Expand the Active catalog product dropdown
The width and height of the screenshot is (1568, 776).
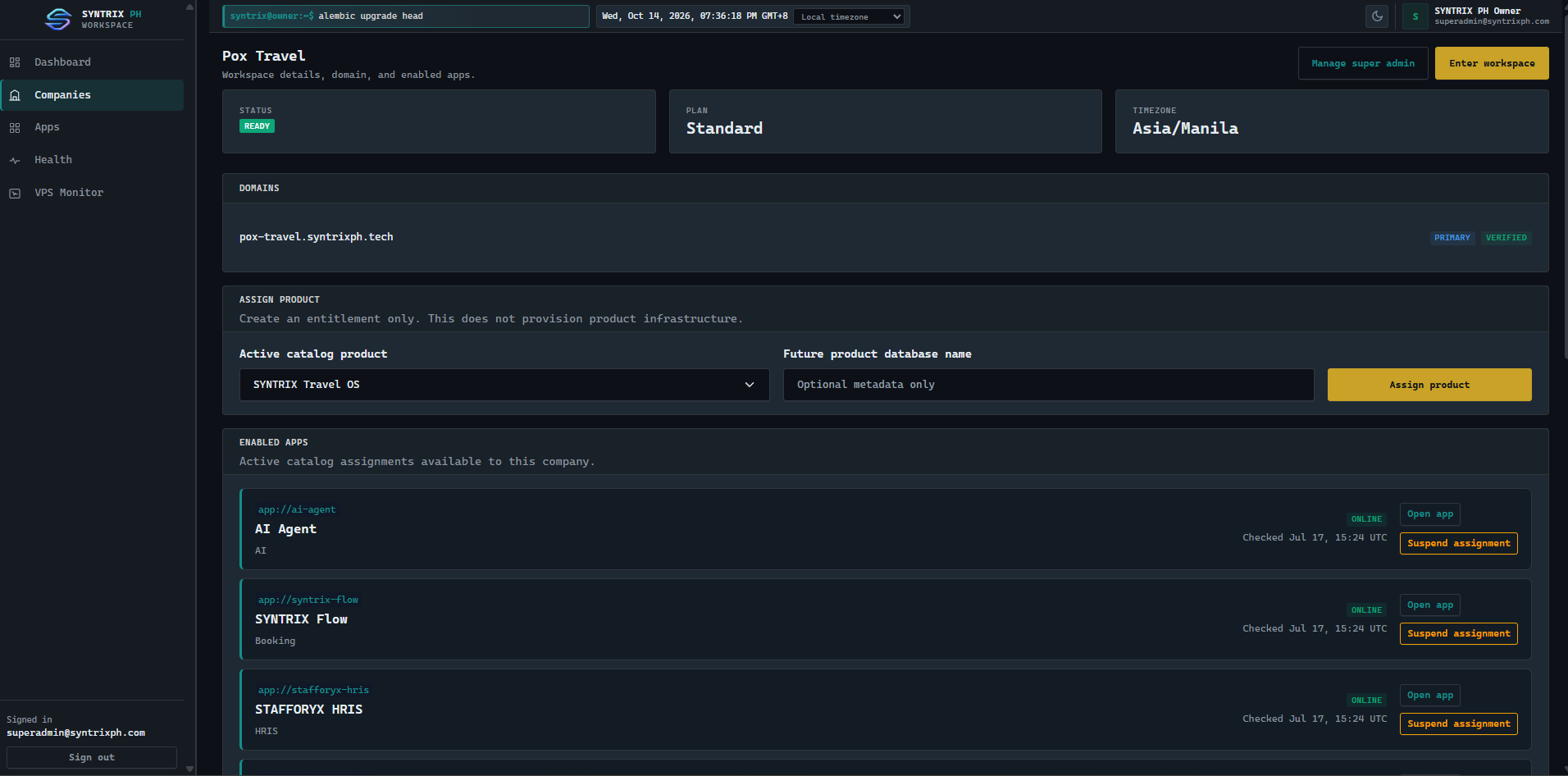click(504, 385)
